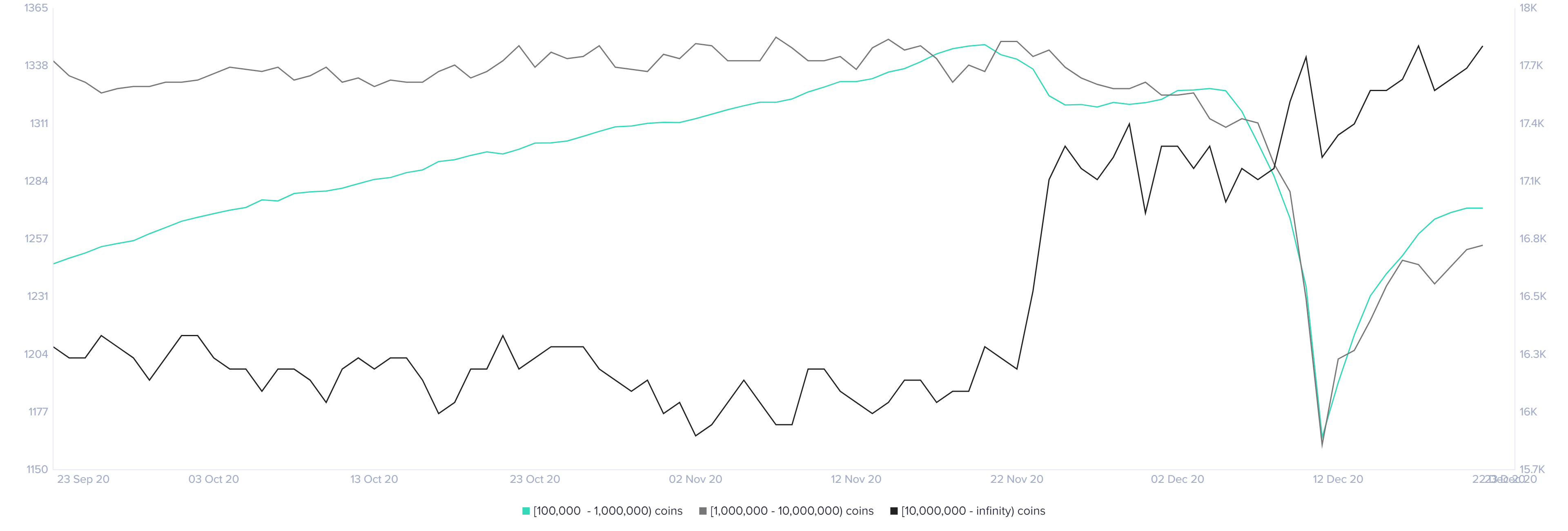Select the 23 Sep 20 x-axis label

coord(83,479)
